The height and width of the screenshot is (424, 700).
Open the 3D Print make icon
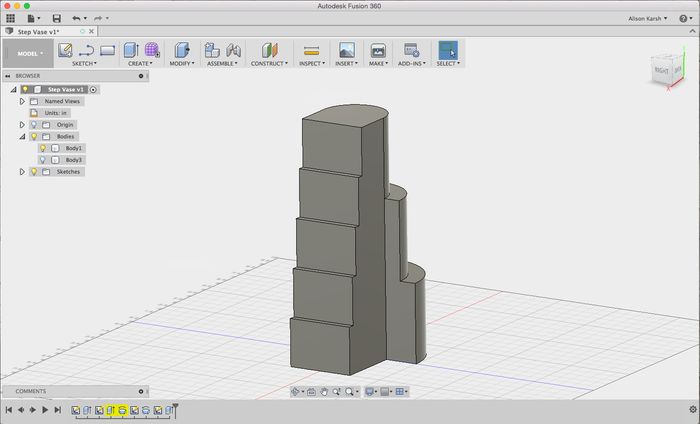378,50
